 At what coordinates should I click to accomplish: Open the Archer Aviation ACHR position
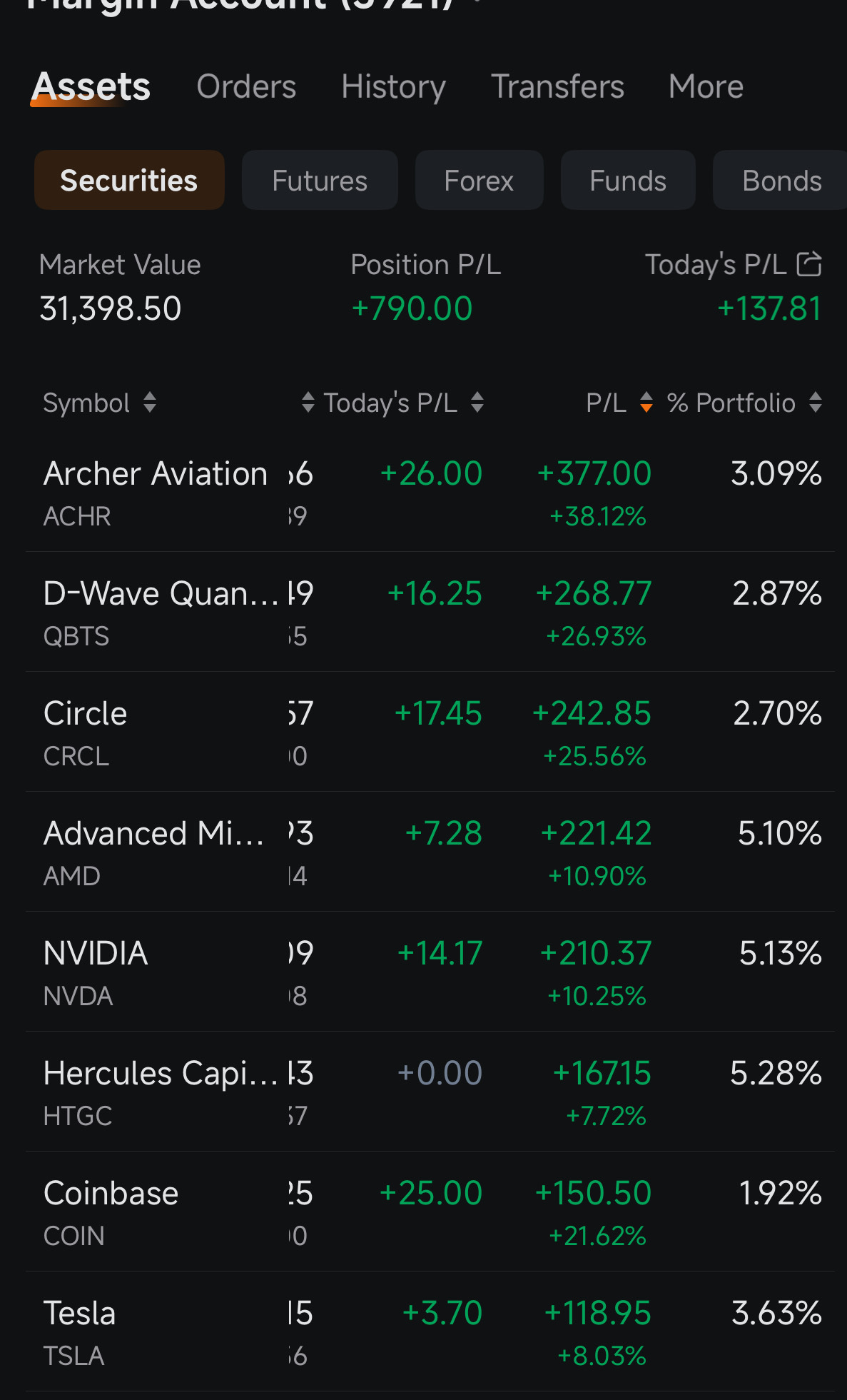430,493
